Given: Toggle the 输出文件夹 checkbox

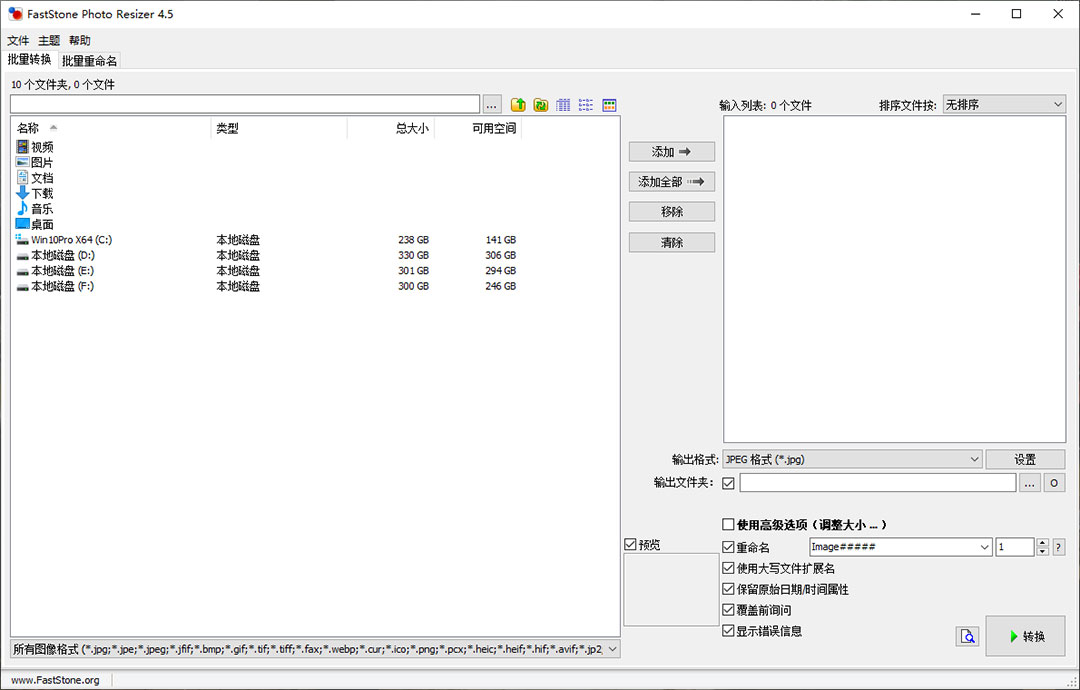Looking at the screenshot, I should [728, 483].
